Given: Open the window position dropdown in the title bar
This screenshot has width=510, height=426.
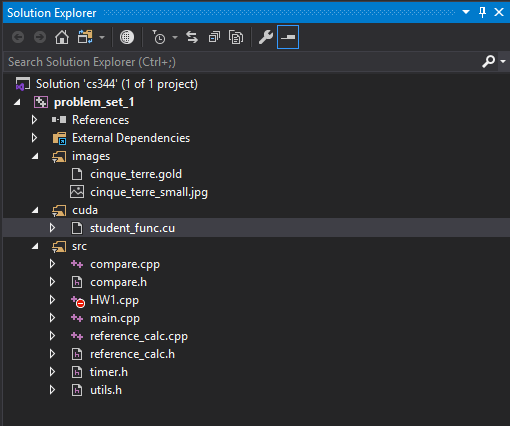Looking at the screenshot, I should coord(466,12).
